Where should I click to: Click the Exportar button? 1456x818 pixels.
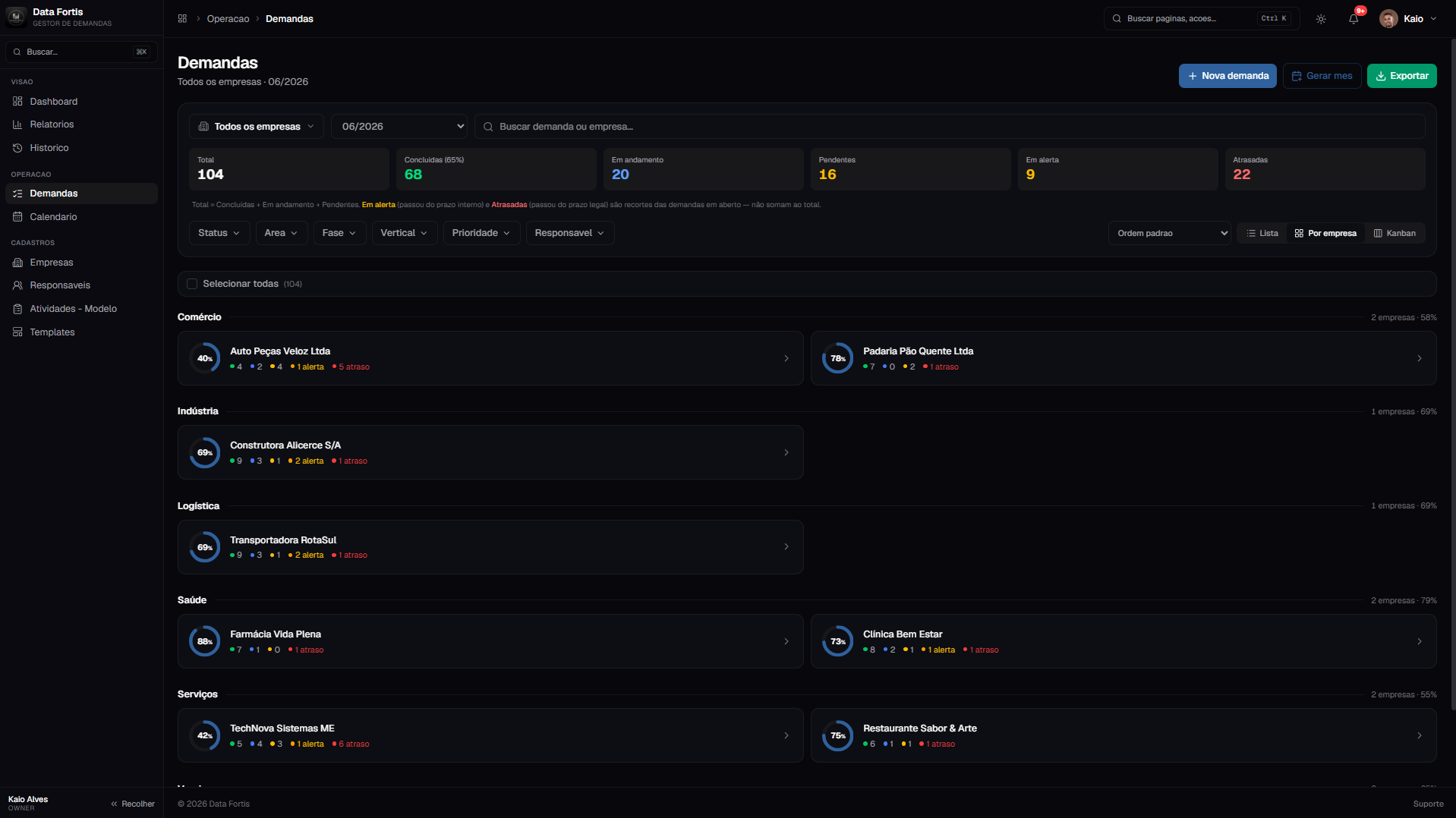point(1401,76)
